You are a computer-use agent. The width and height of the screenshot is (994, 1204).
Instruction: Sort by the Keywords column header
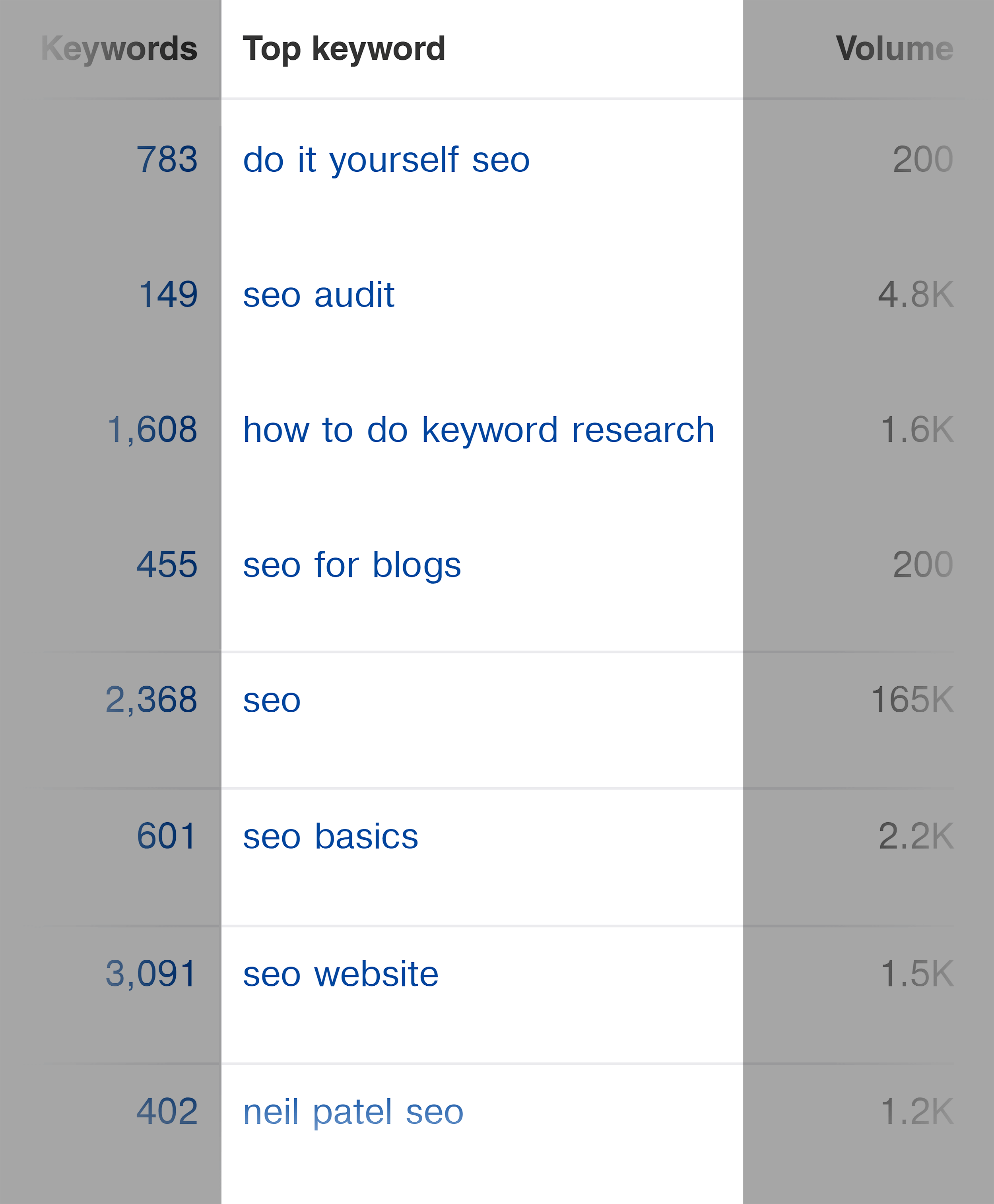[119, 49]
